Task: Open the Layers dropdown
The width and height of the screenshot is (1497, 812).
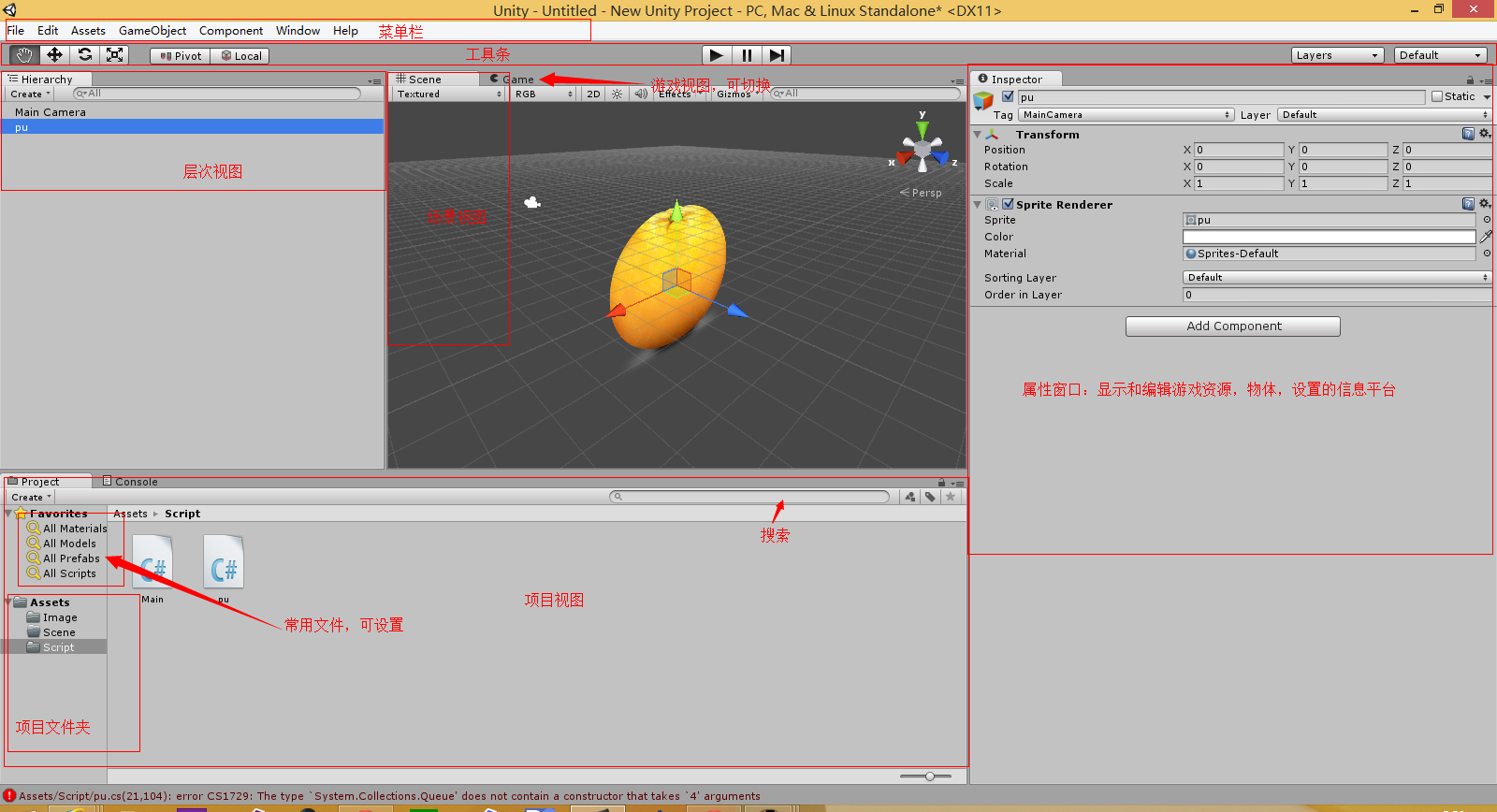Action: click(x=1338, y=55)
